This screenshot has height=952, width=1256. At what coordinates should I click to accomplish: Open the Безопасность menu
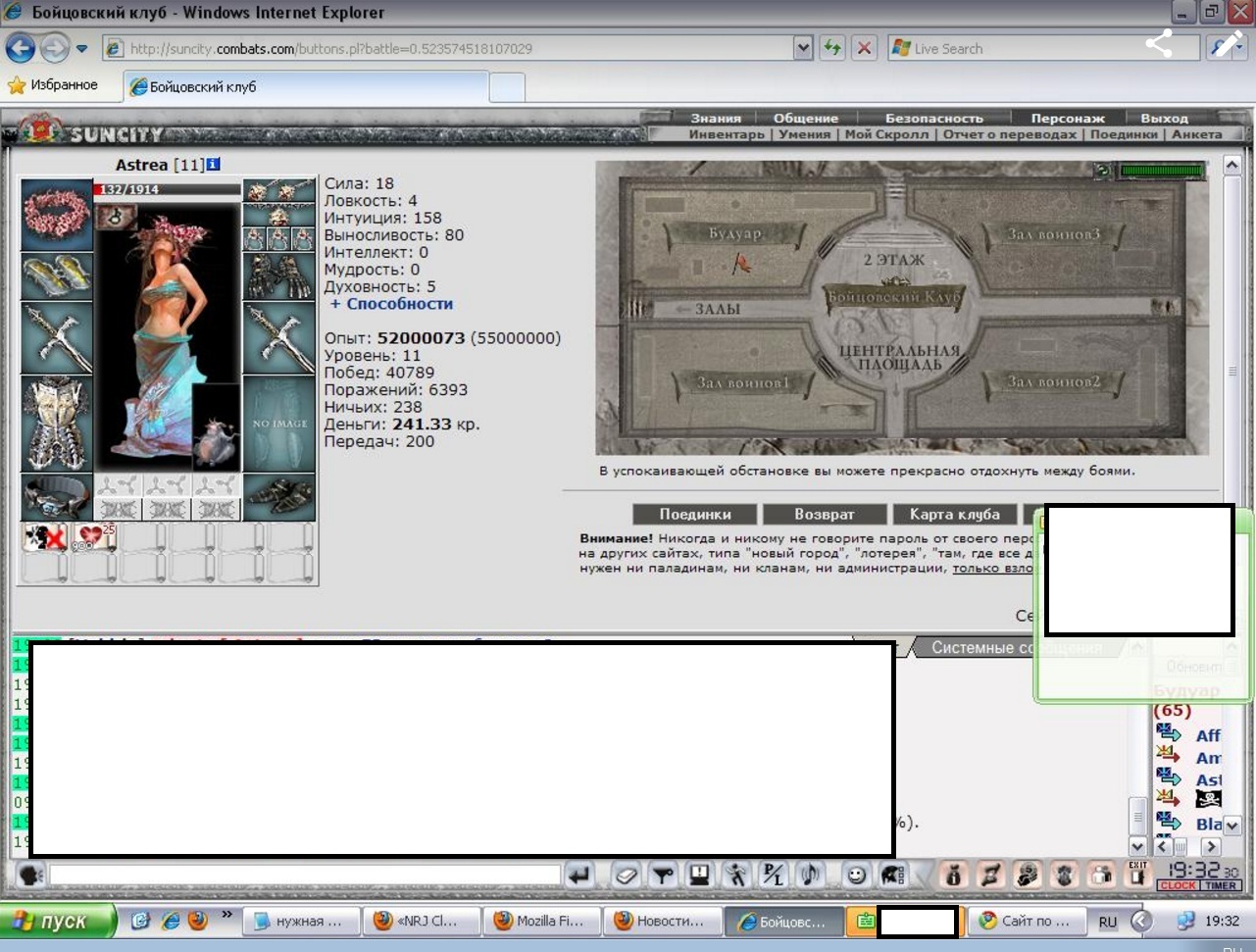click(934, 119)
